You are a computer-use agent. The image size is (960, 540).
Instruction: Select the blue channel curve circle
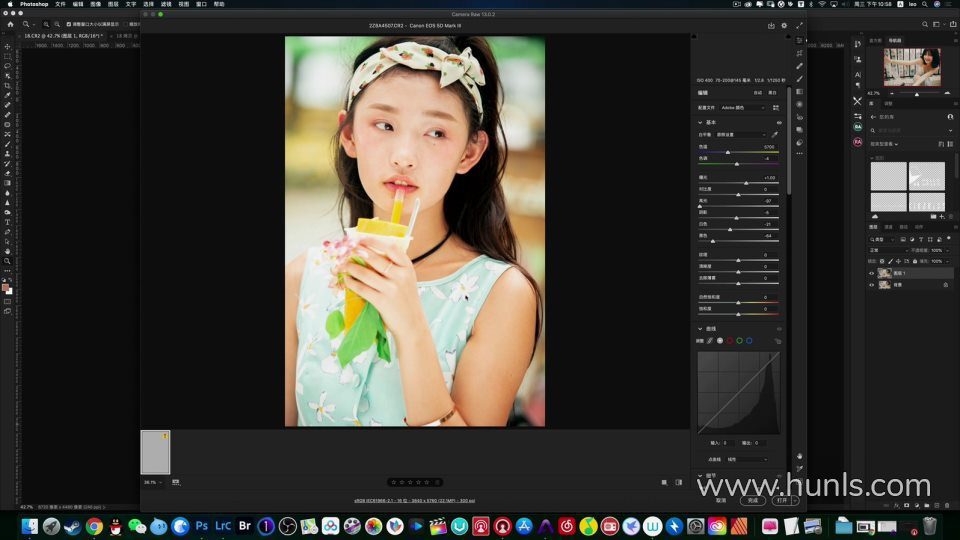749,341
